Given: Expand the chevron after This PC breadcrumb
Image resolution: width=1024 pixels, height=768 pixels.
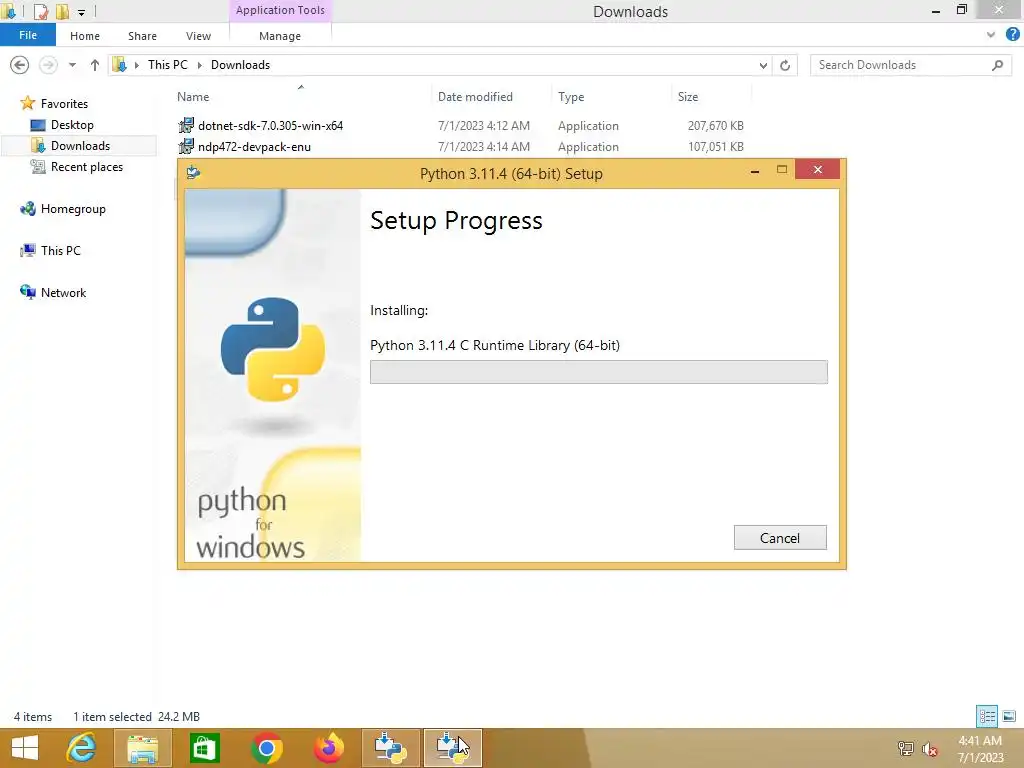Looking at the screenshot, I should (199, 65).
